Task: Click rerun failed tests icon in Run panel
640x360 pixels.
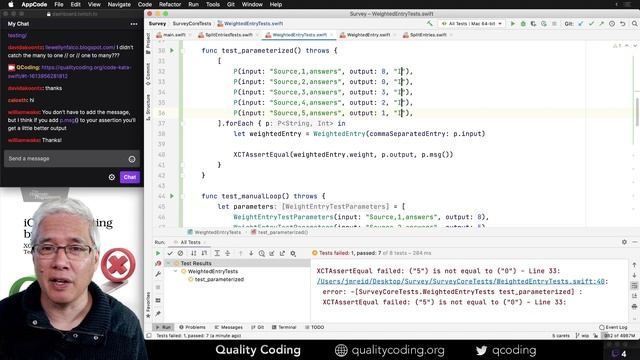Action: pyautogui.click(x=158, y=263)
